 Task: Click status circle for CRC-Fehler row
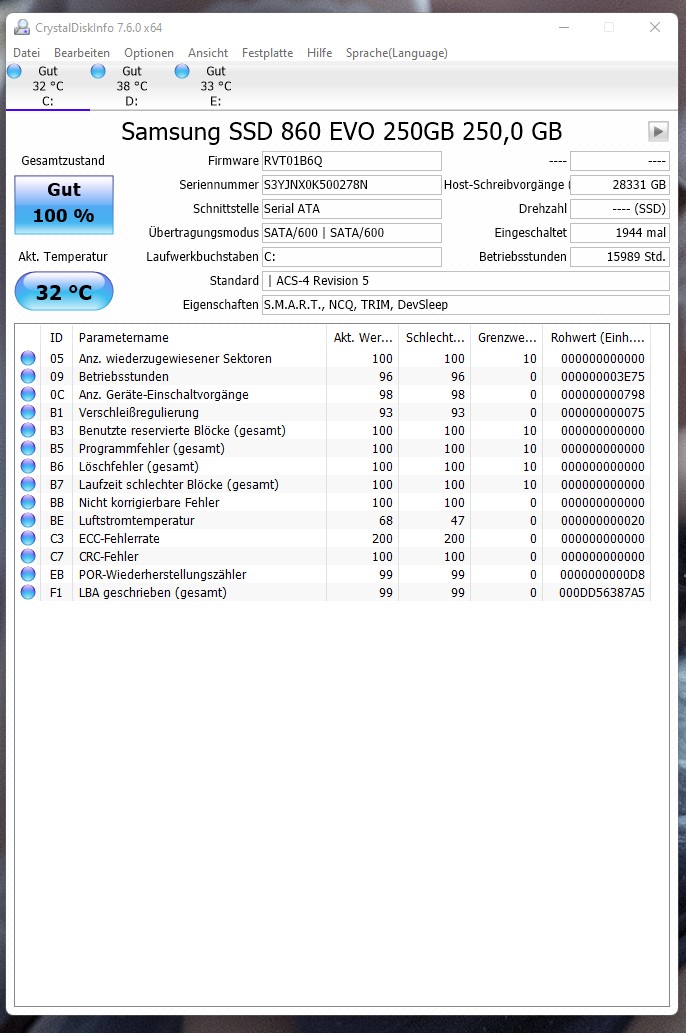pyautogui.click(x=28, y=556)
